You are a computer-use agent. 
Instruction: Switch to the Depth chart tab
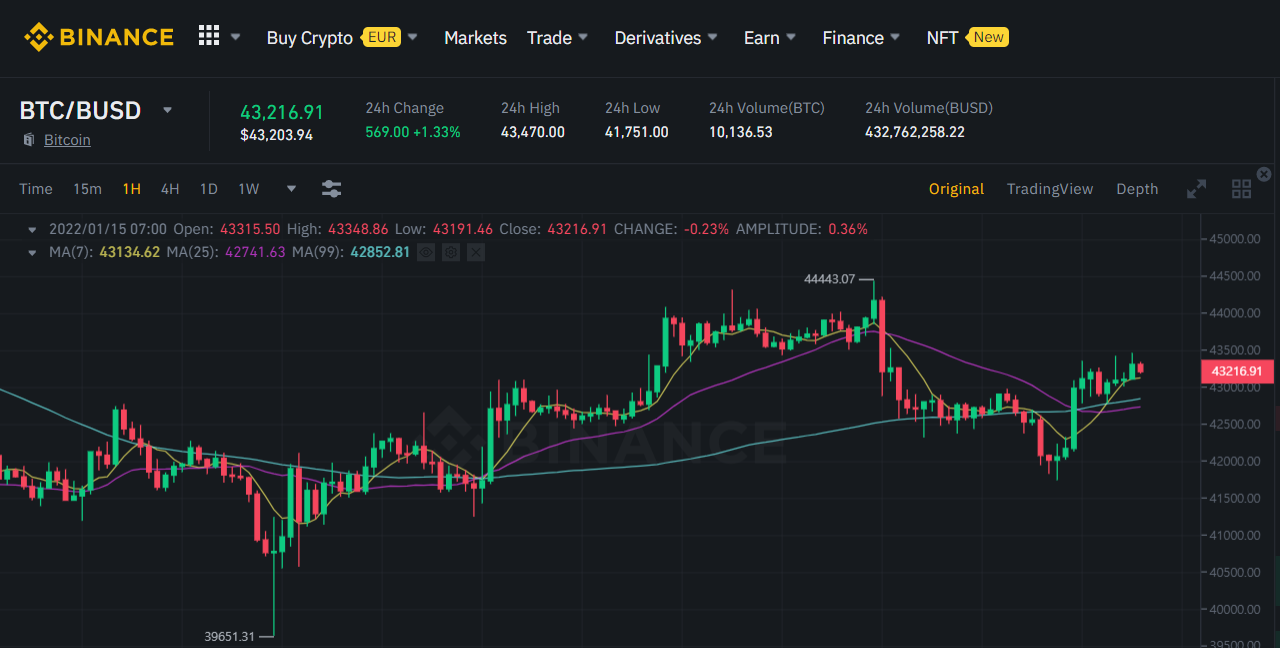pyautogui.click(x=1137, y=189)
